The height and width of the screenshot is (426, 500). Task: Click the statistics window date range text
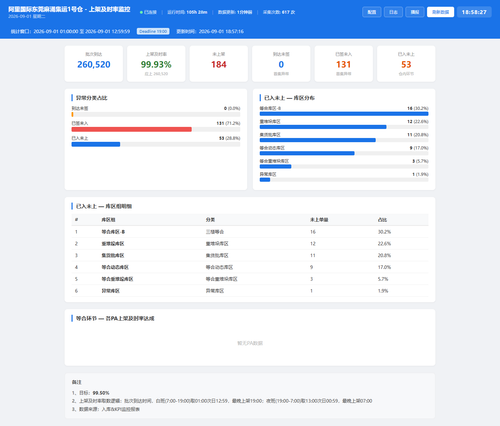point(70,31)
